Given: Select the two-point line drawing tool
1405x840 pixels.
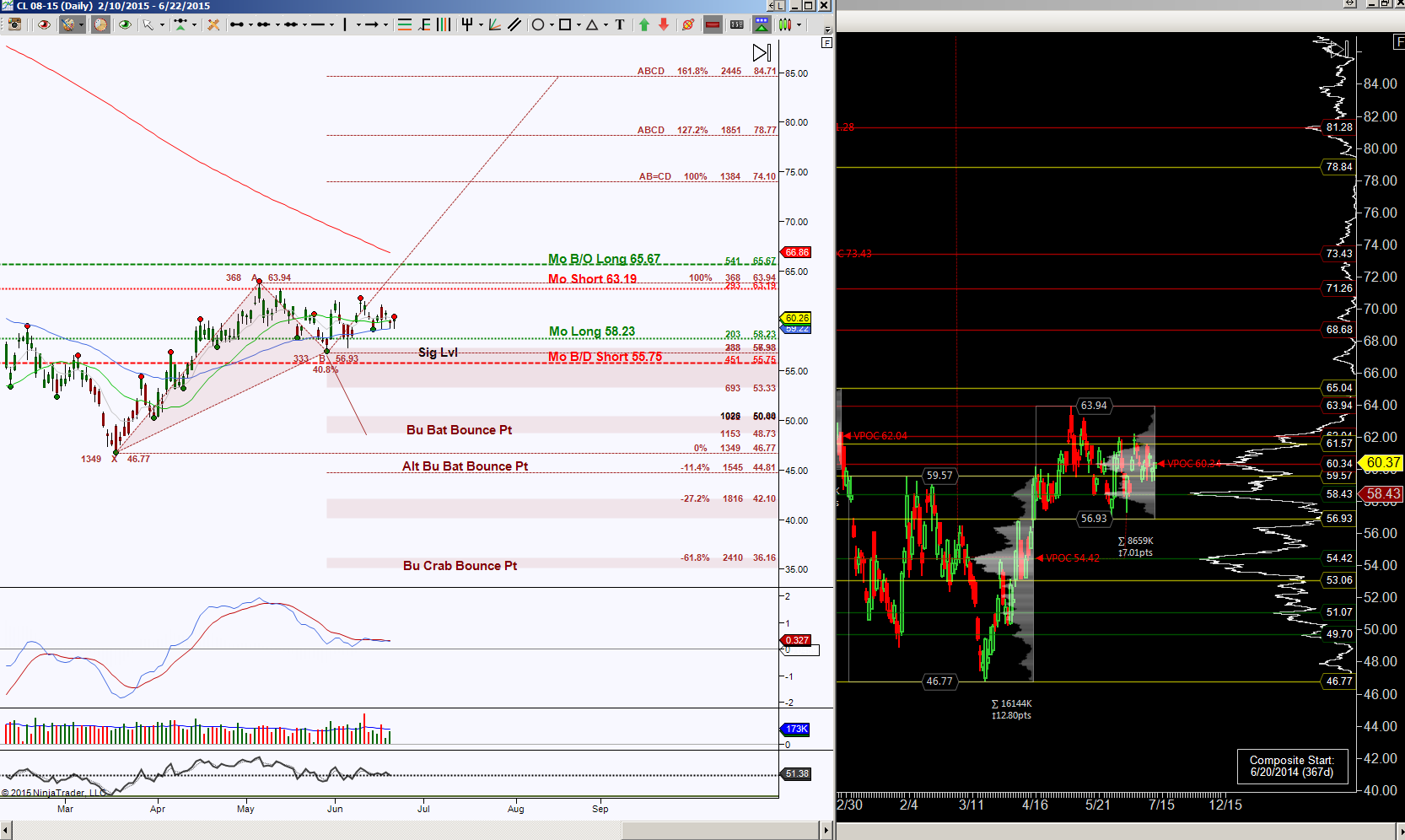Looking at the screenshot, I should 237,24.
